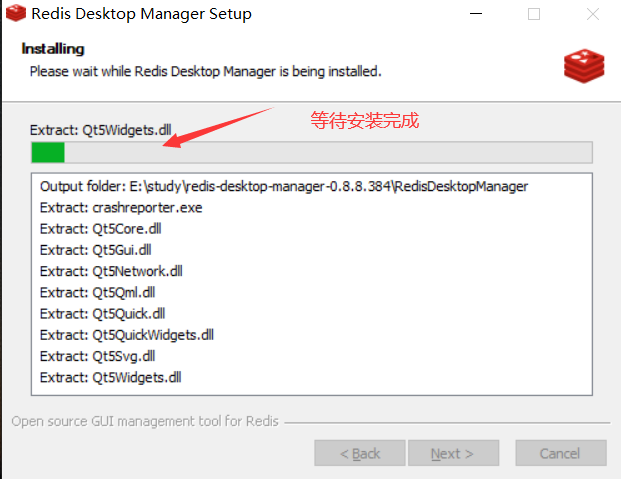Select the Qt5Core.dll log entry
Viewport: 621px width, 479px height.
point(101,229)
